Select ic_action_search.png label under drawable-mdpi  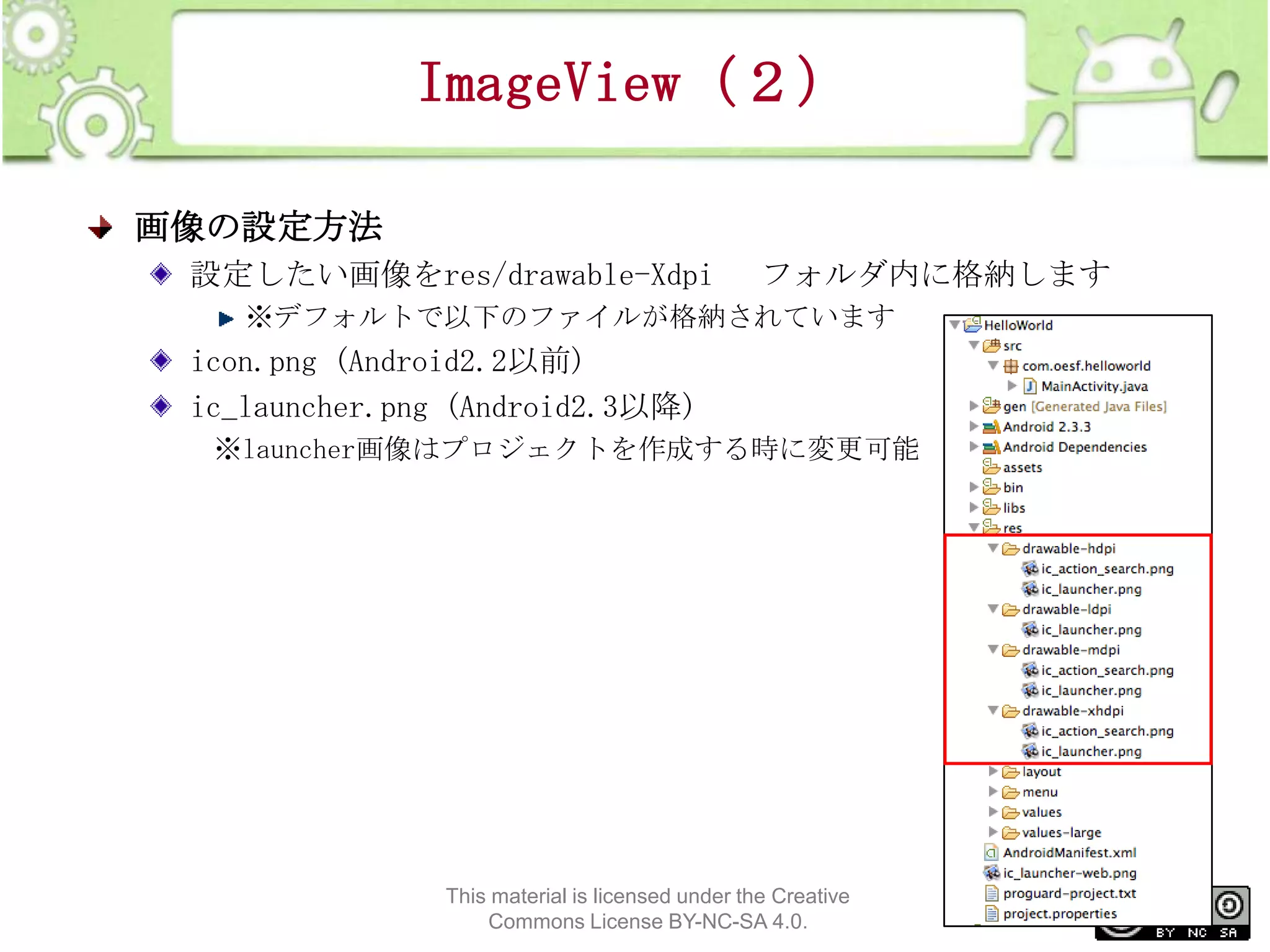pos(1108,671)
